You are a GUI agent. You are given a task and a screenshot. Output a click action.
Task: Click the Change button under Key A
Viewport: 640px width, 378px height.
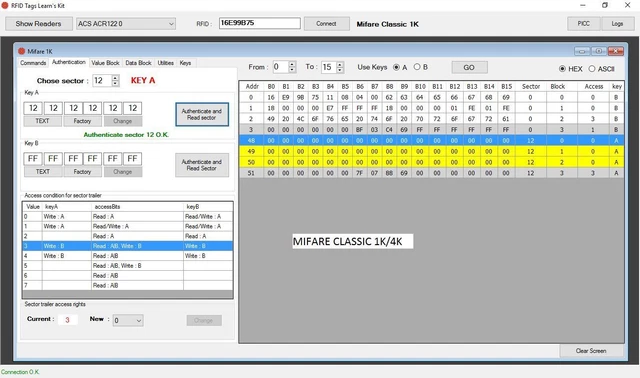pos(123,121)
